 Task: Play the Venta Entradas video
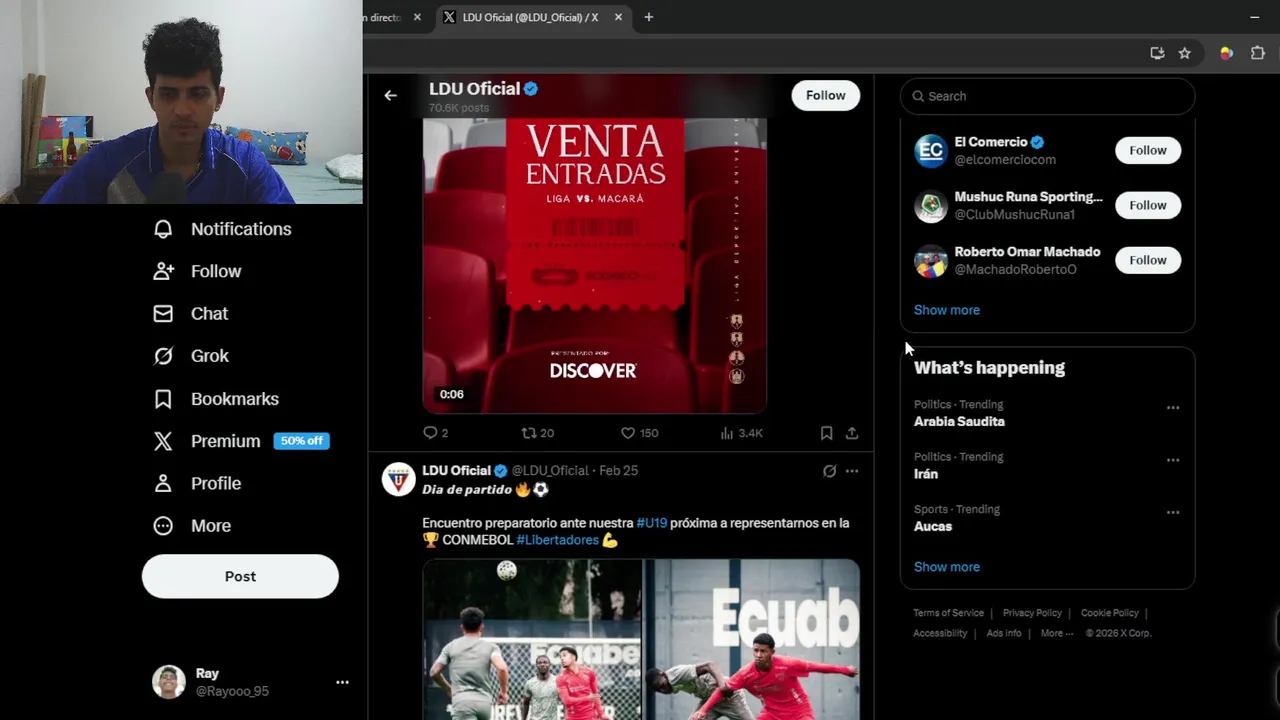594,265
